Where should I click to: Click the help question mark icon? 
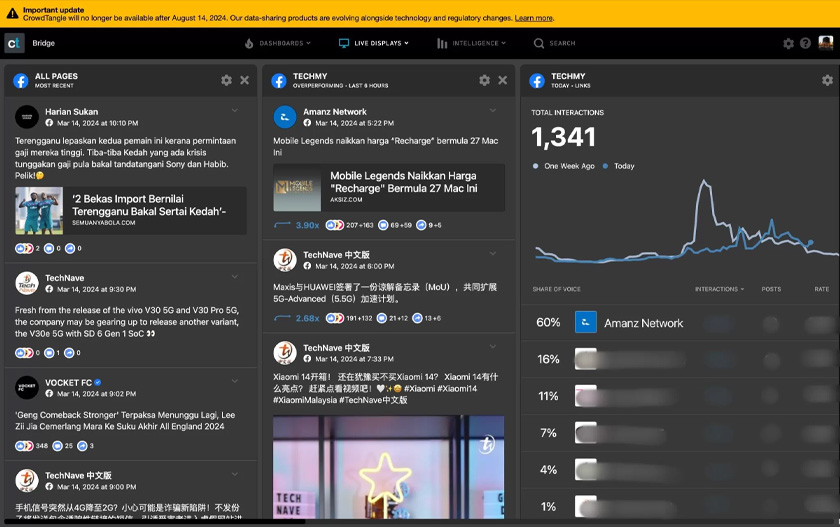coord(805,44)
